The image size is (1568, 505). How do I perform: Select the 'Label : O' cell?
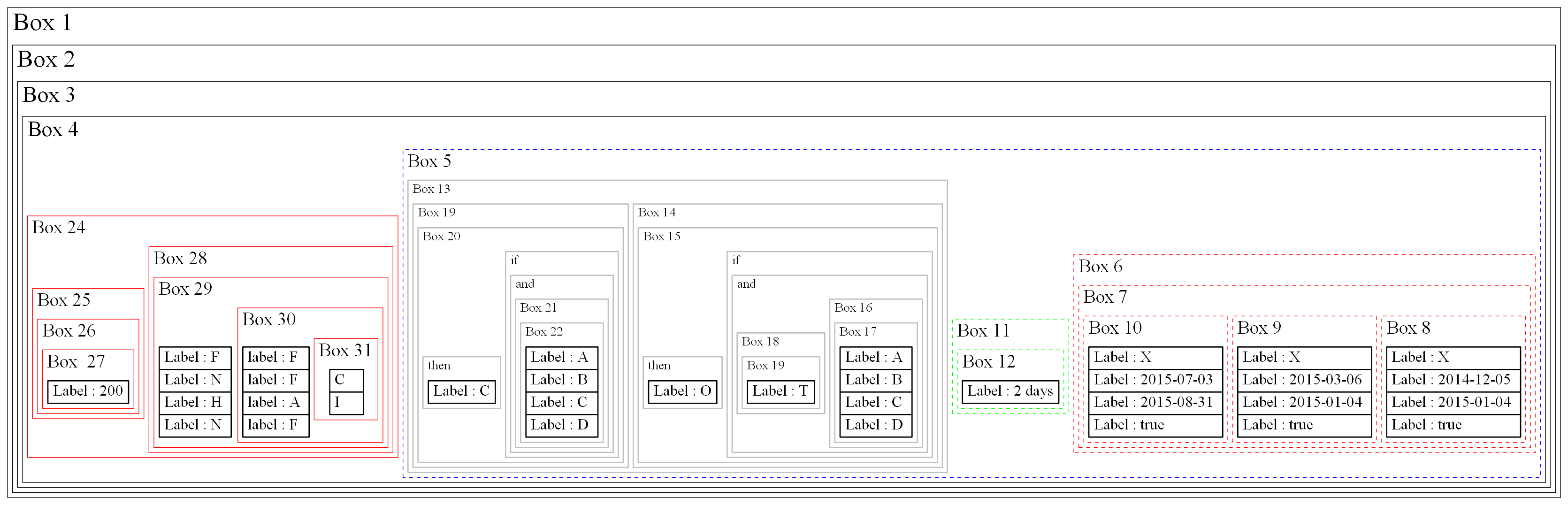pos(682,391)
